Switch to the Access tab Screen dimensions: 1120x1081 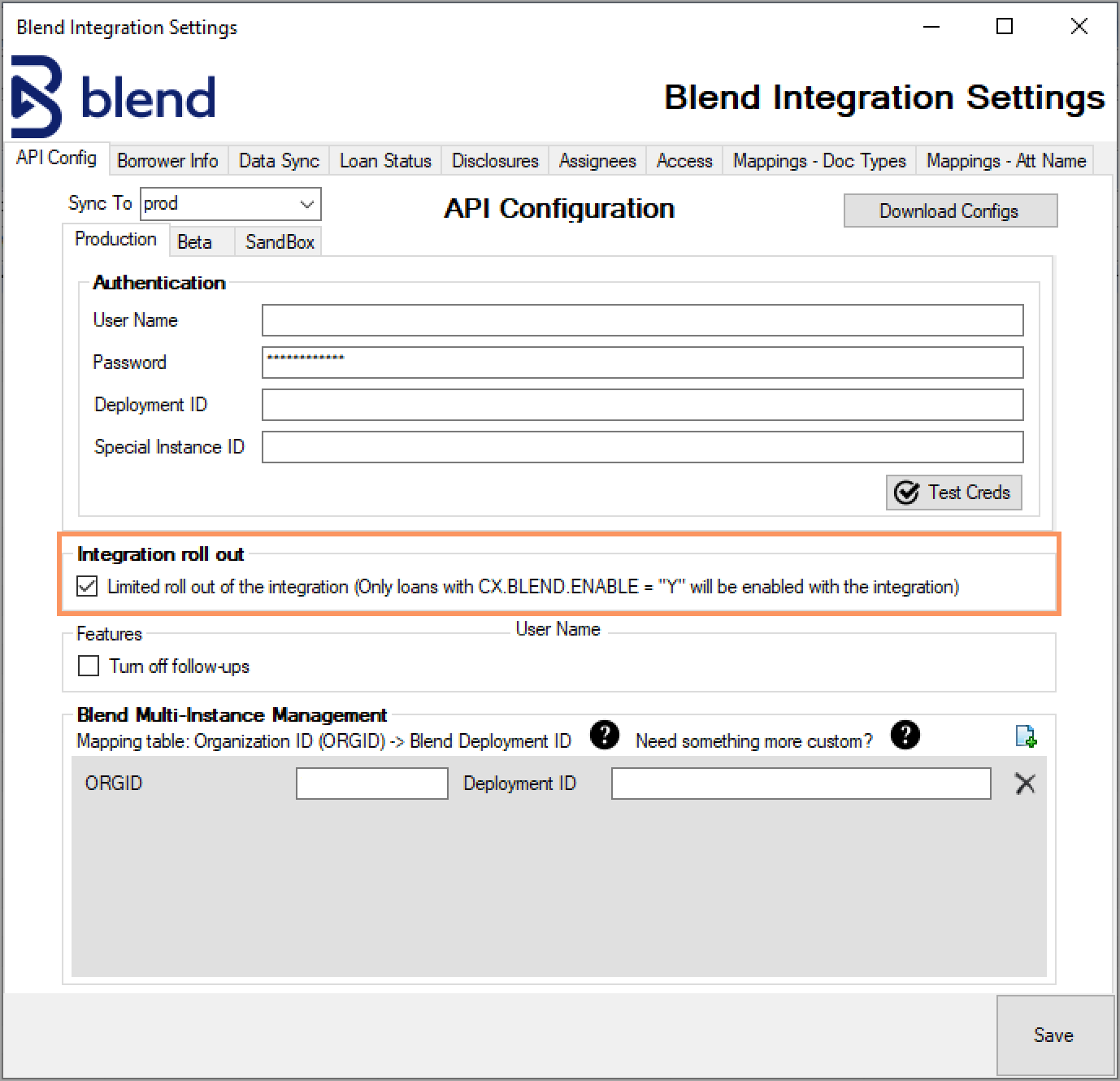tap(684, 161)
